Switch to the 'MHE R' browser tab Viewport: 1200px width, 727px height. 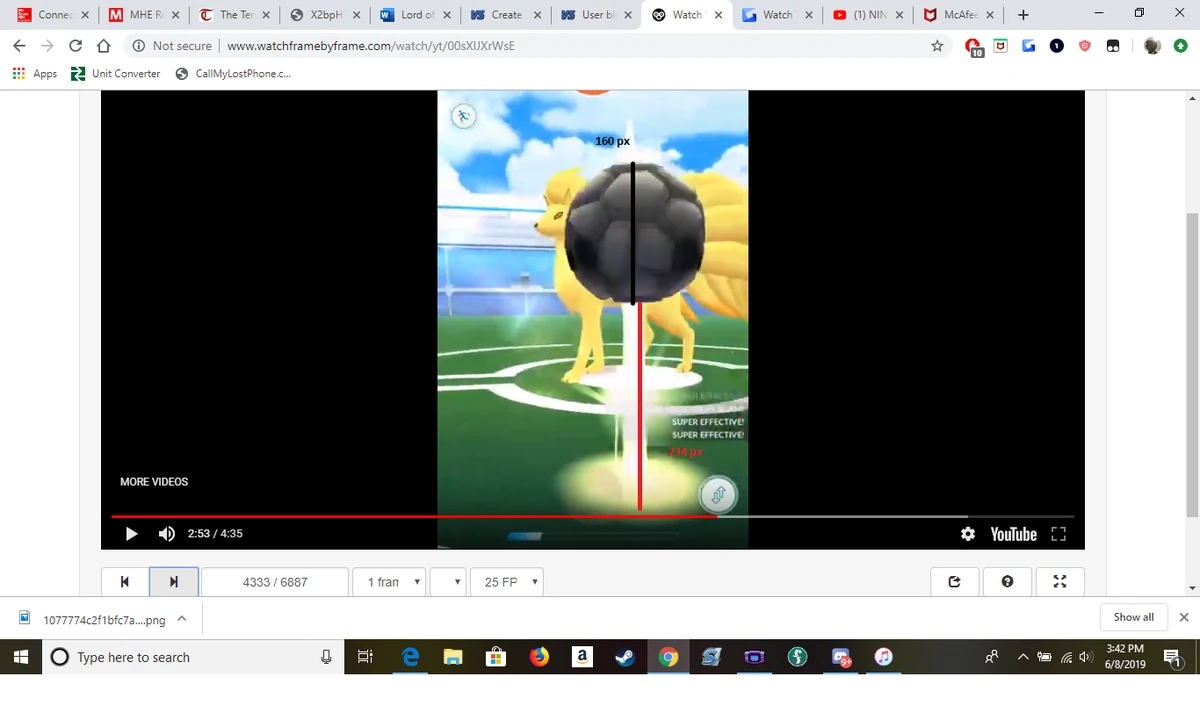(142, 15)
